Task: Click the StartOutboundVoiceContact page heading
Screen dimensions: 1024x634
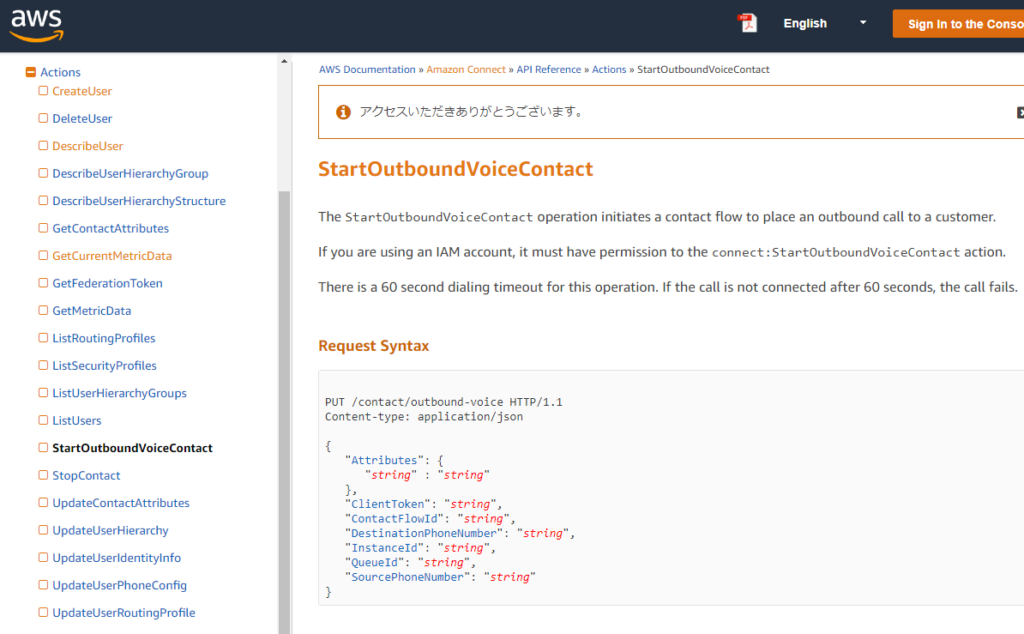Action: click(455, 168)
